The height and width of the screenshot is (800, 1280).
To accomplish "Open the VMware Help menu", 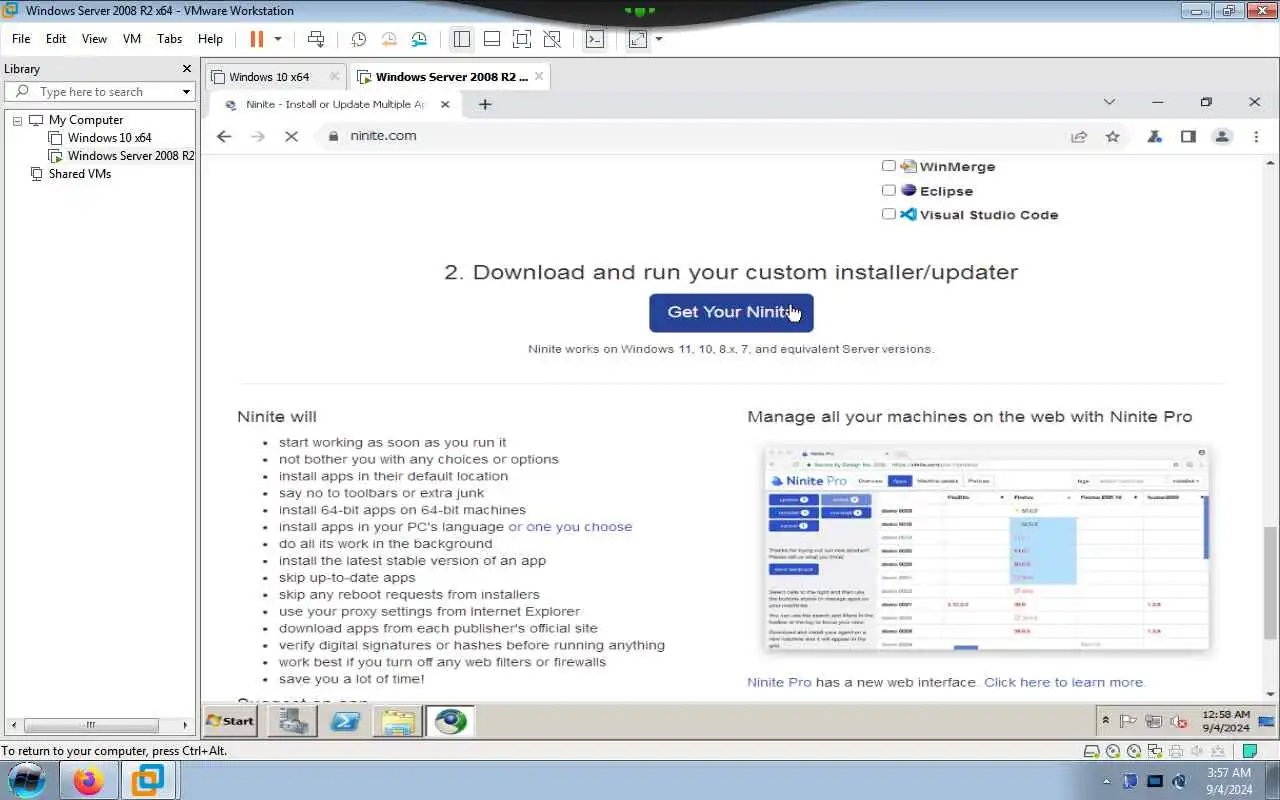I will (210, 39).
